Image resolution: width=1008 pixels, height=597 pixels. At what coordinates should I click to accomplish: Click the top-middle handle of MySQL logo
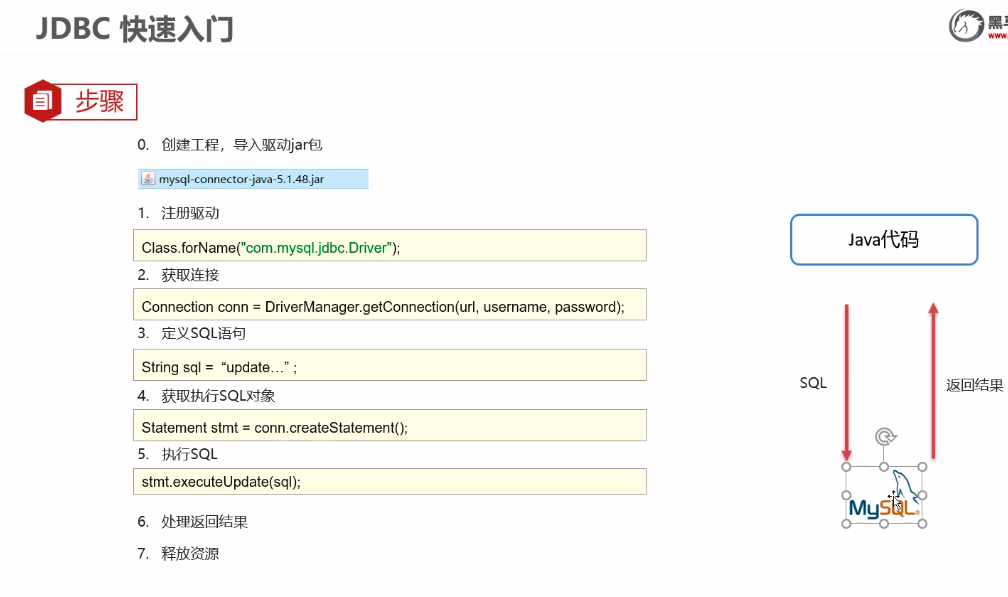pos(884,467)
